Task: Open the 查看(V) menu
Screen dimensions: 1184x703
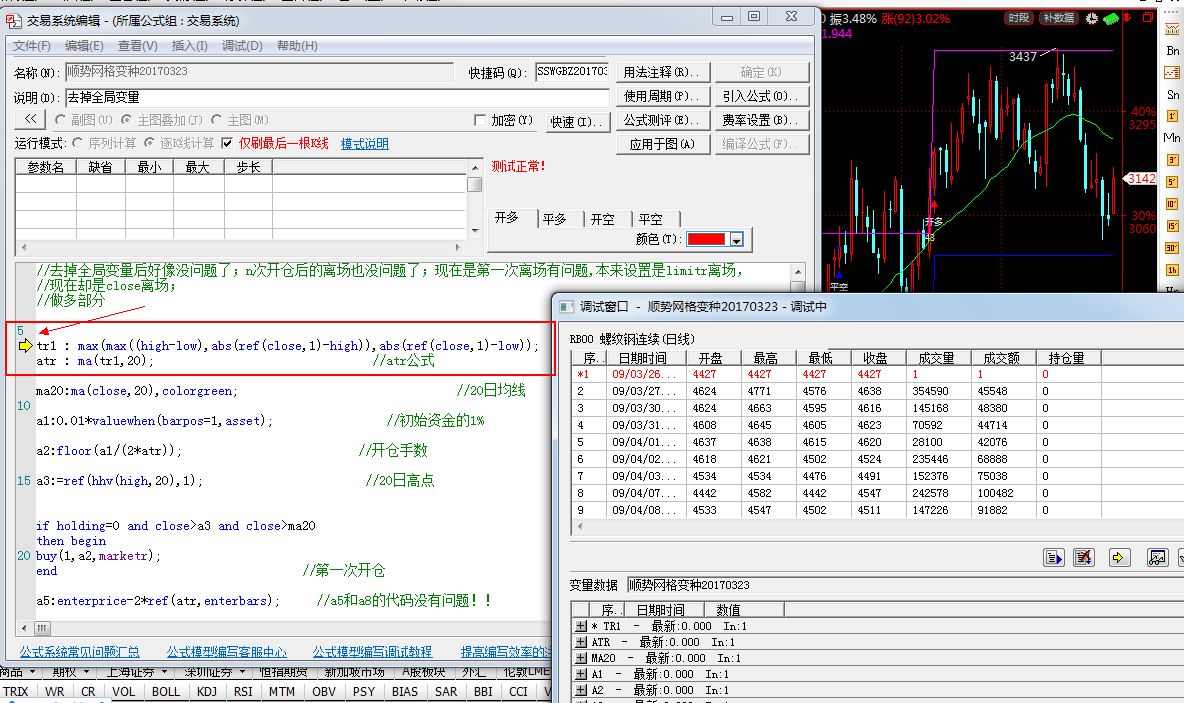Action: [137, 46]
